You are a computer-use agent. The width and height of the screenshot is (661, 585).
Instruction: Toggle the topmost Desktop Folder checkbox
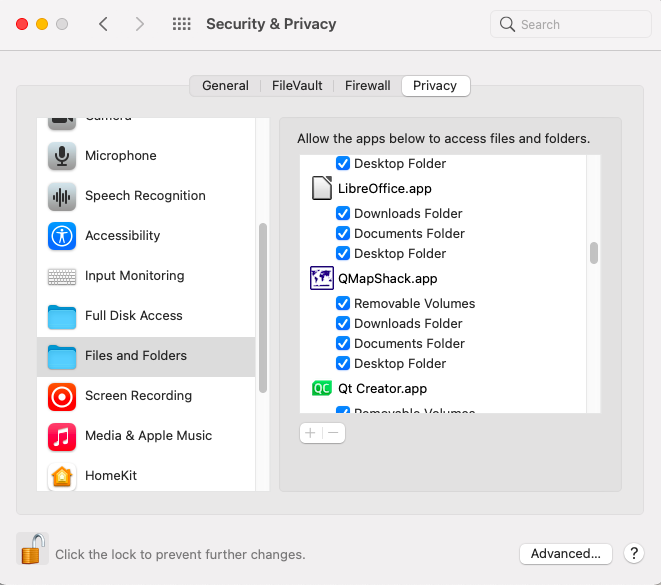(343, 163)
